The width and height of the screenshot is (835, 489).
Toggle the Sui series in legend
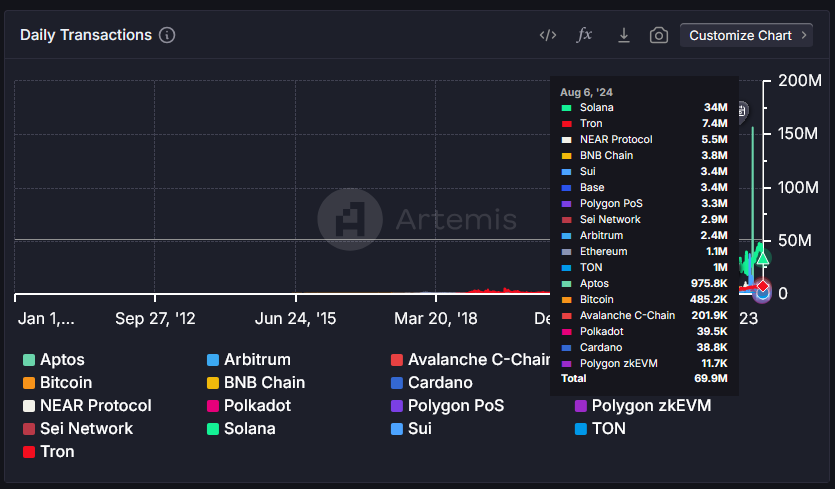(x=411, y=428)
